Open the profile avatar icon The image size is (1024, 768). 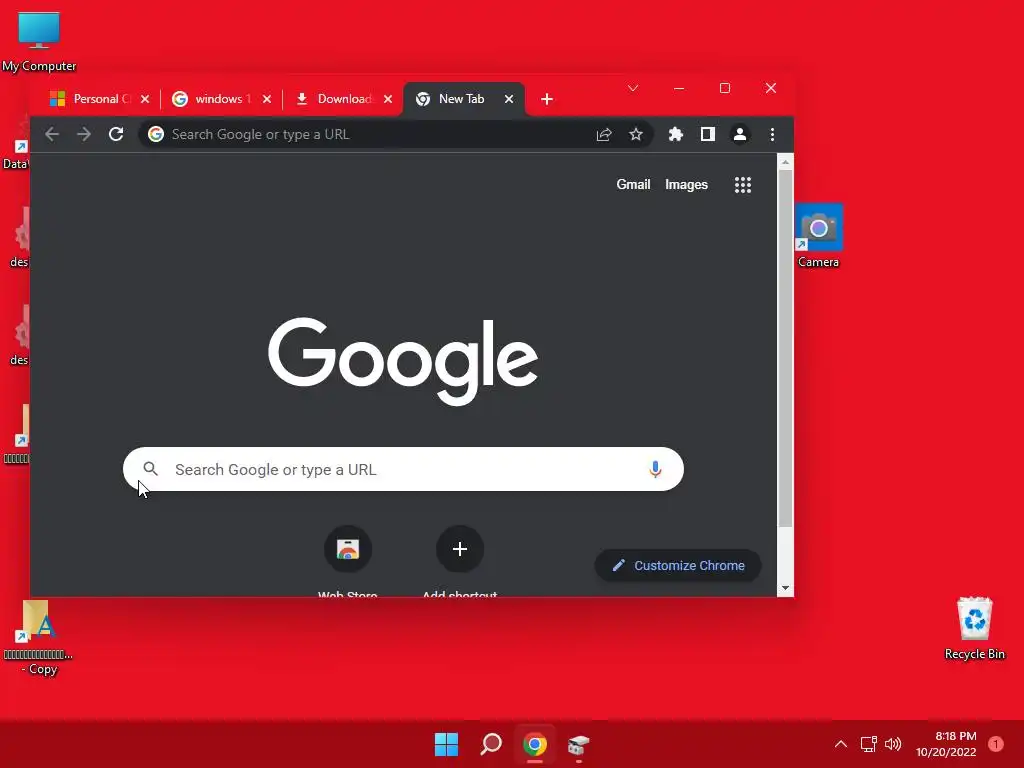point(739,135)
